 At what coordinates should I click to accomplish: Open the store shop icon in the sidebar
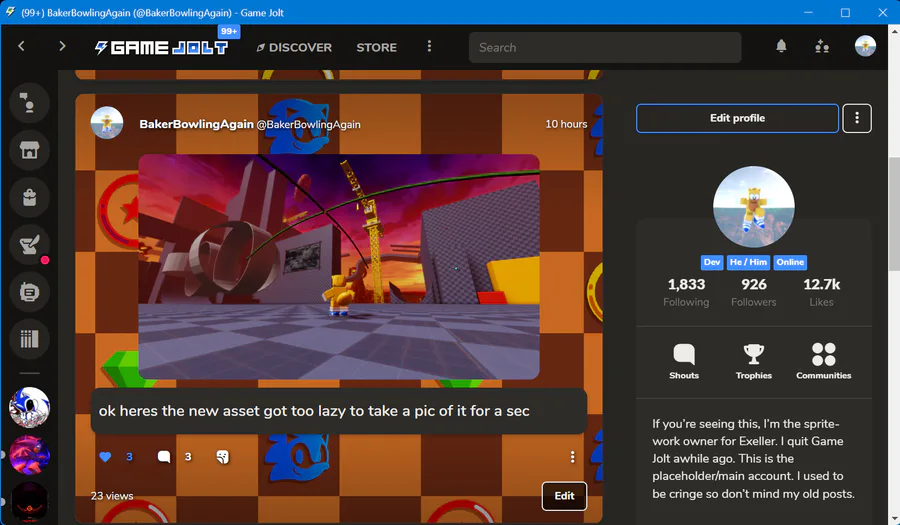click(x=29, y=150)
